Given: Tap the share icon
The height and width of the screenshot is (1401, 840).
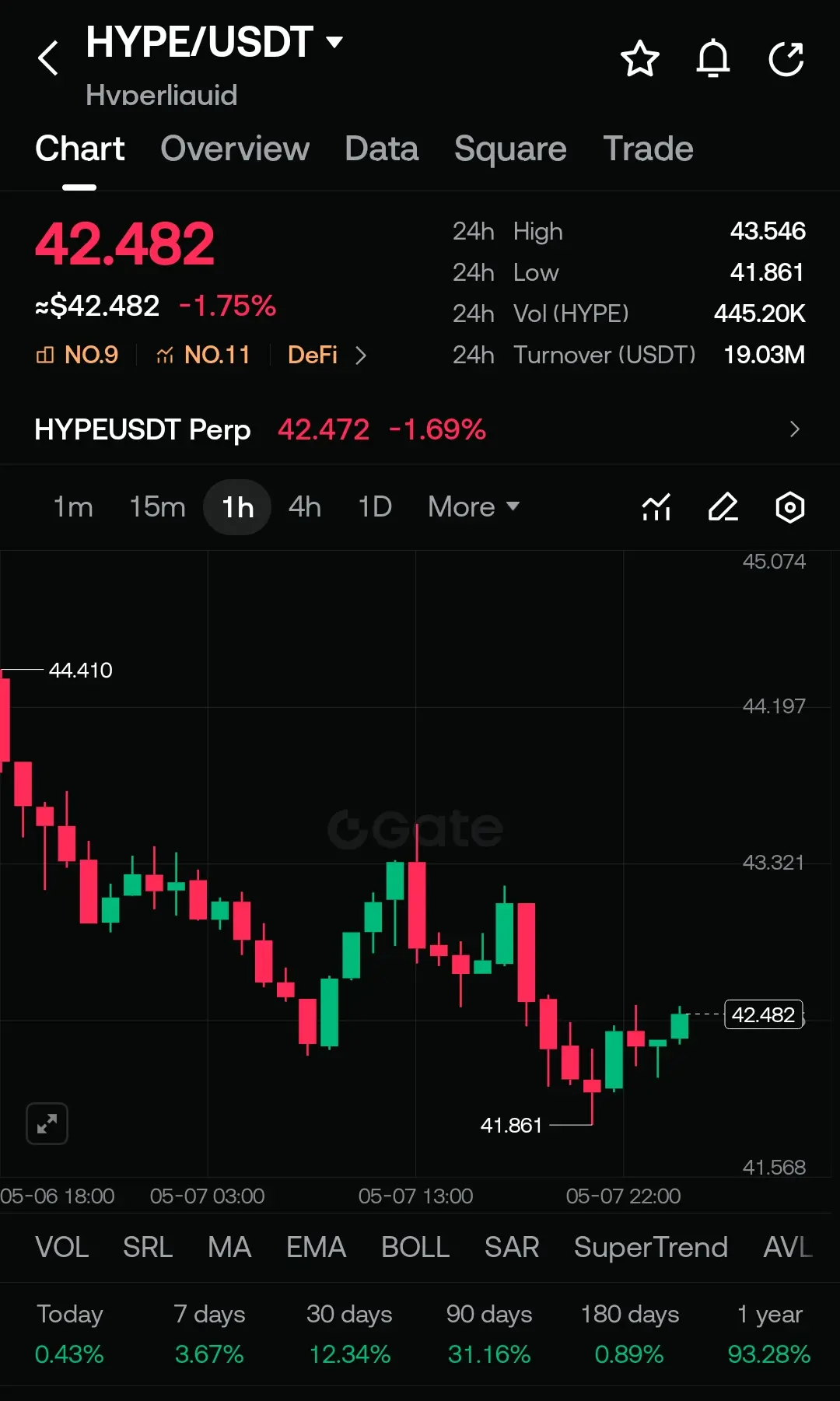Looking at the screenshot, I should click(x=786, y=59).
